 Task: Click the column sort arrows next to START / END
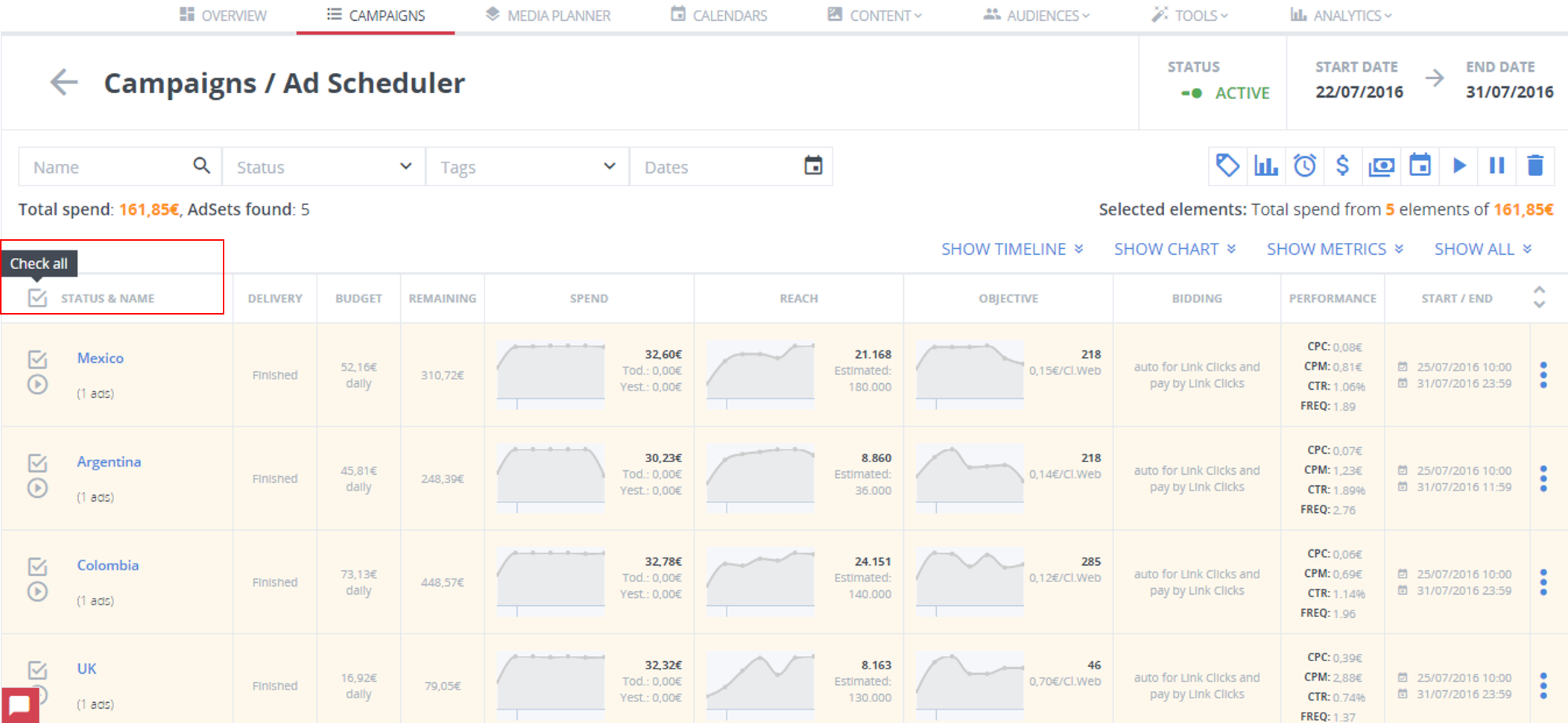coord(1539,297)
